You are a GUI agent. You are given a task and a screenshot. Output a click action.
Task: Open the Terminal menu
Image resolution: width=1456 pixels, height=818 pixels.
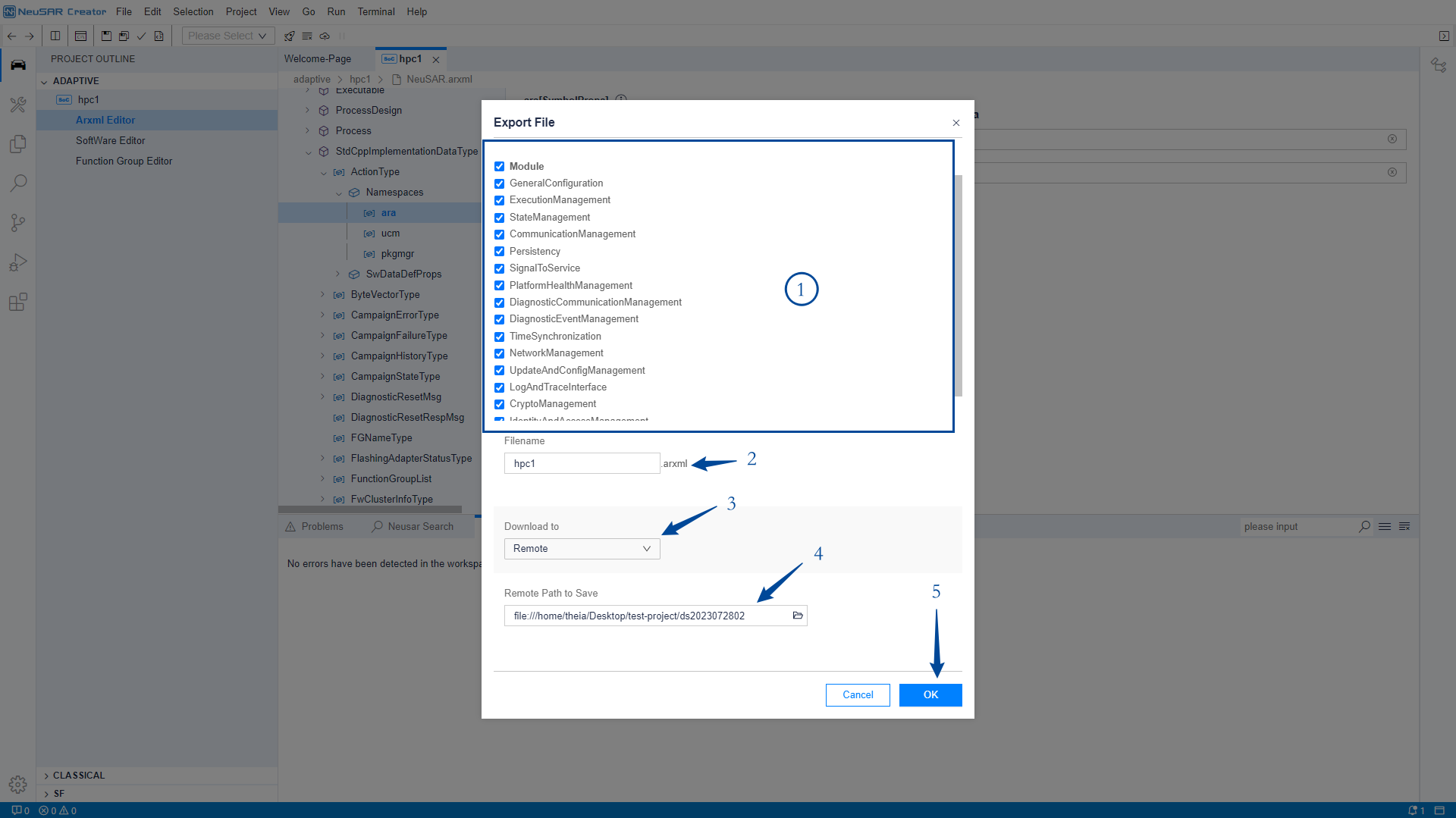click(x=376, y=11)
